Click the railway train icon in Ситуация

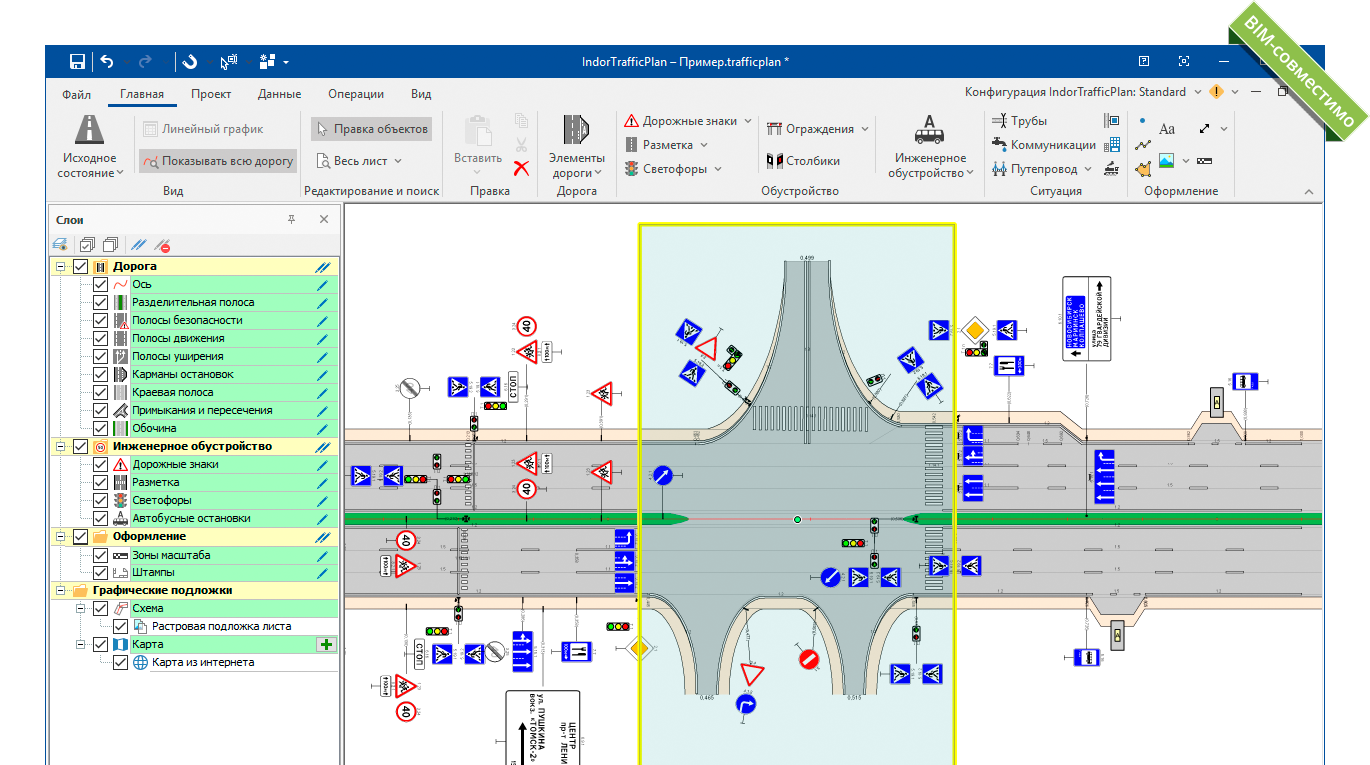(1112, 169)
